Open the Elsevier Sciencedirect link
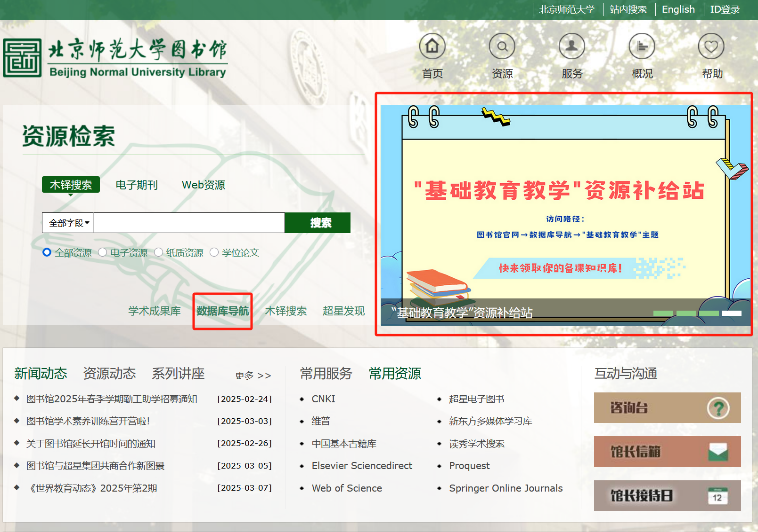The width and height of the screenshot is (758, 532). click(x=362, y=466)
